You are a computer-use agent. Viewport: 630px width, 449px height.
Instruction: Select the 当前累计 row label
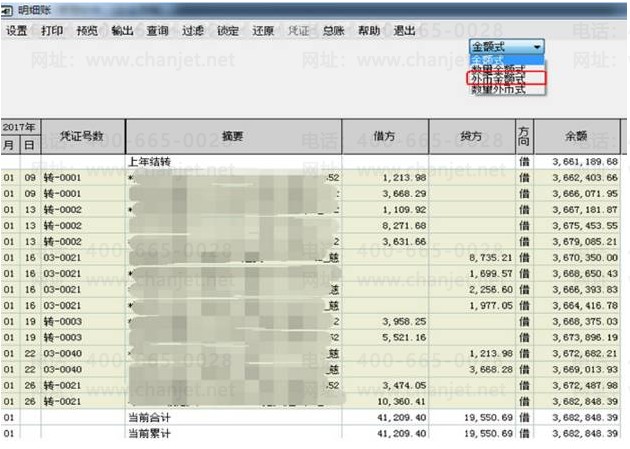(x=149, y=434)
